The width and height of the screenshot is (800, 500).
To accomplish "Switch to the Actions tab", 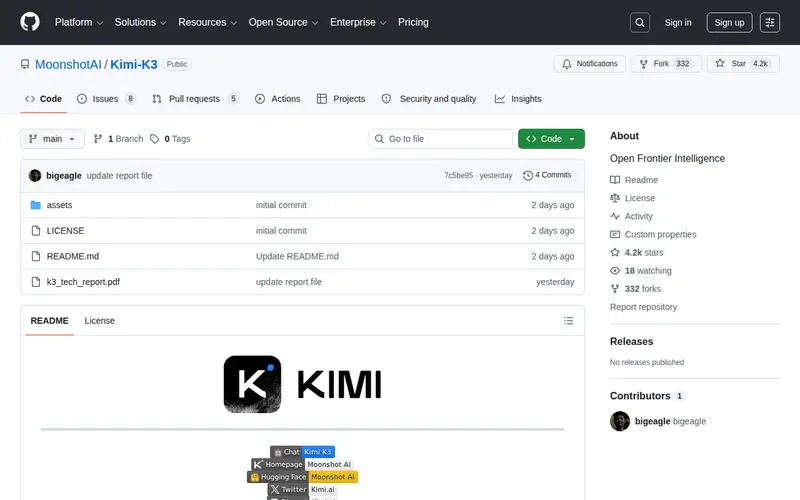I will click(x=278, y=99).
